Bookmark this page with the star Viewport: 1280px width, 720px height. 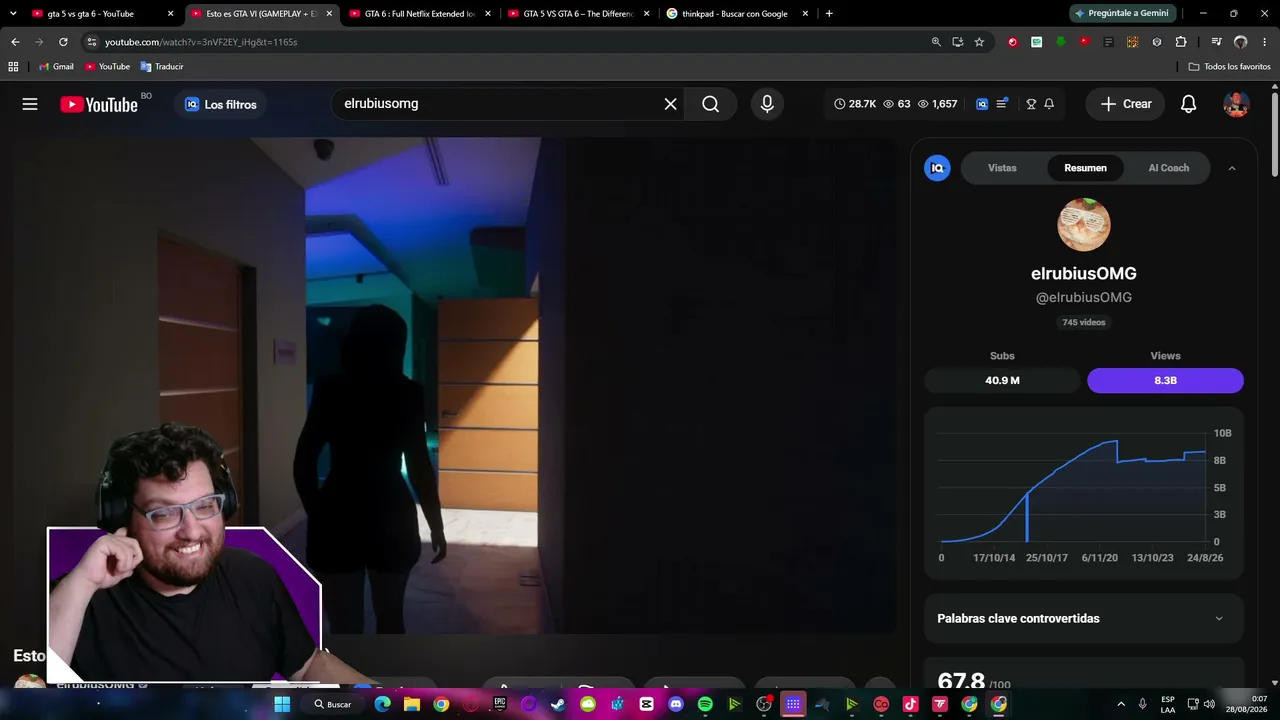[979, 42]
